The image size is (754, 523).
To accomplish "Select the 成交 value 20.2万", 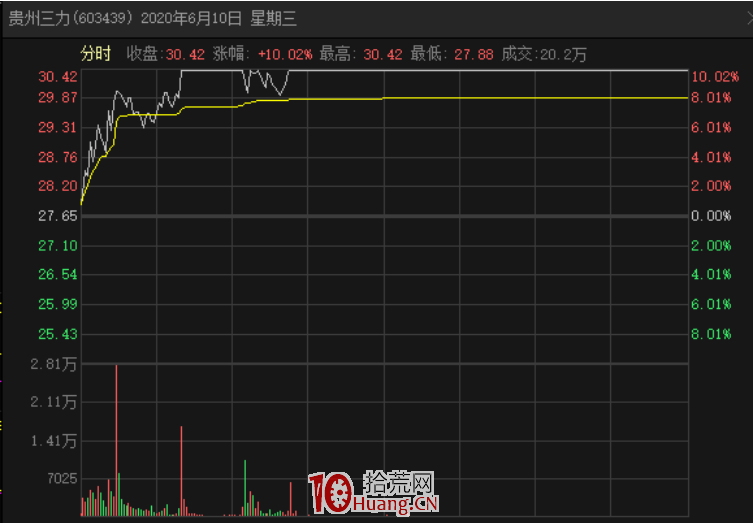I will [x=563, y=54].
